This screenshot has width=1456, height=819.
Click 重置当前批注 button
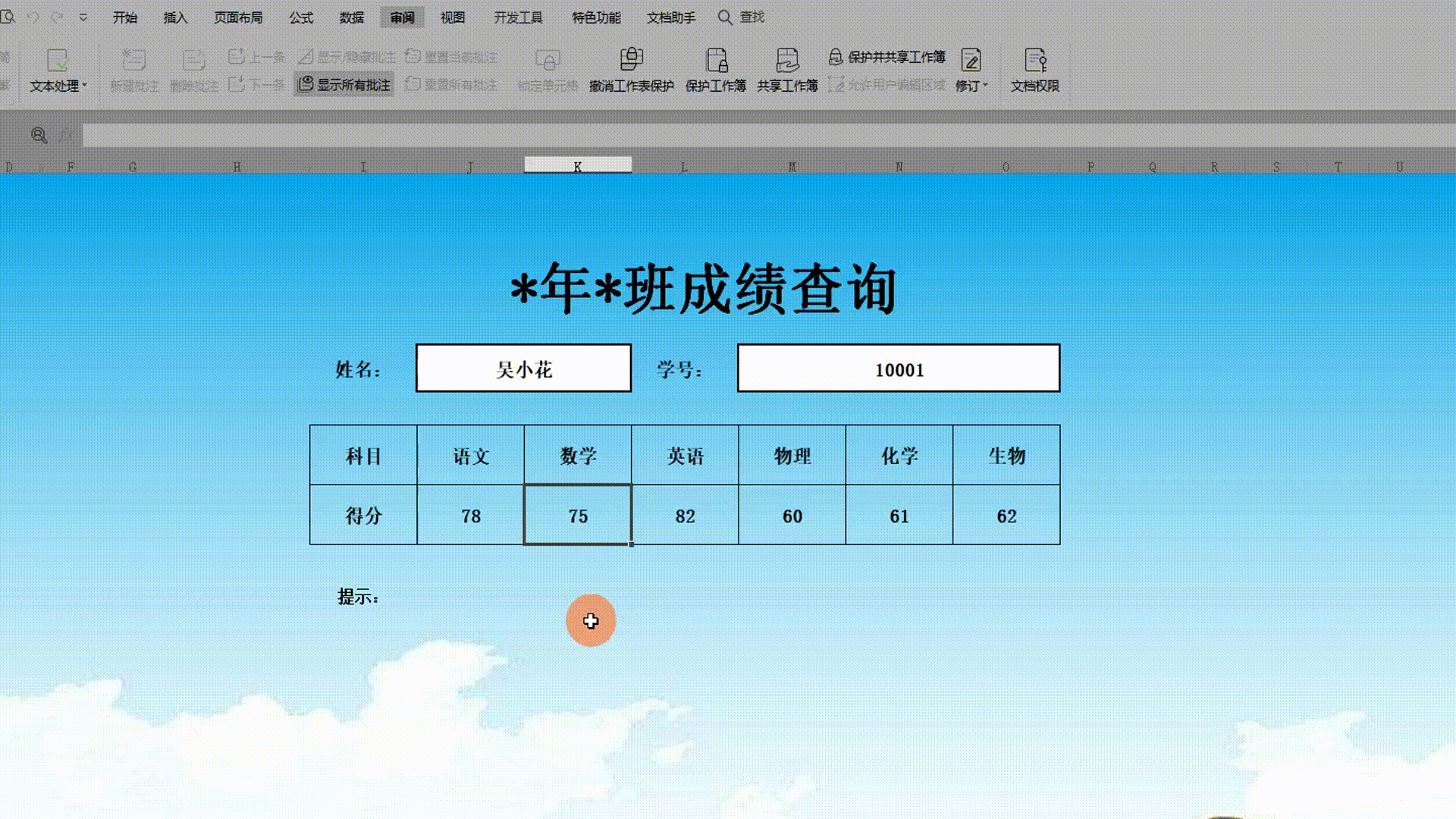pyautogui.click(x=451, y=57)
